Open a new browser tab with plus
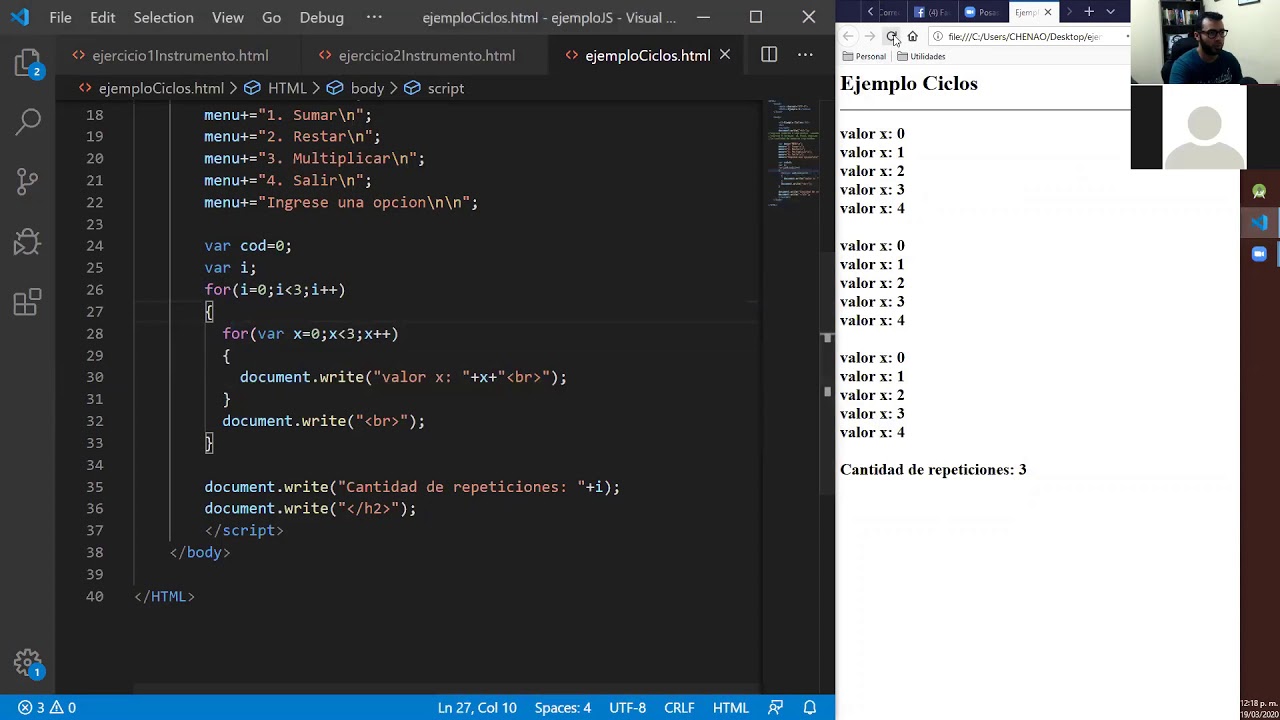This screenshot has height=720, width=1280. 1089,11
